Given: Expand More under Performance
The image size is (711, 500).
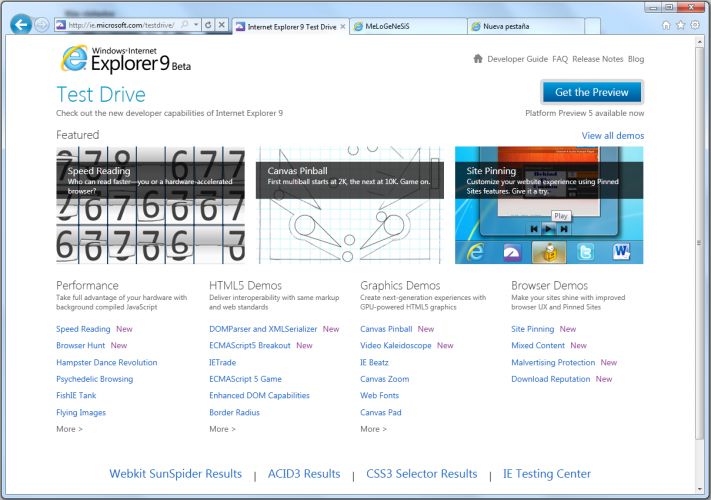Looking at the screenshot, I should [69, 429].
